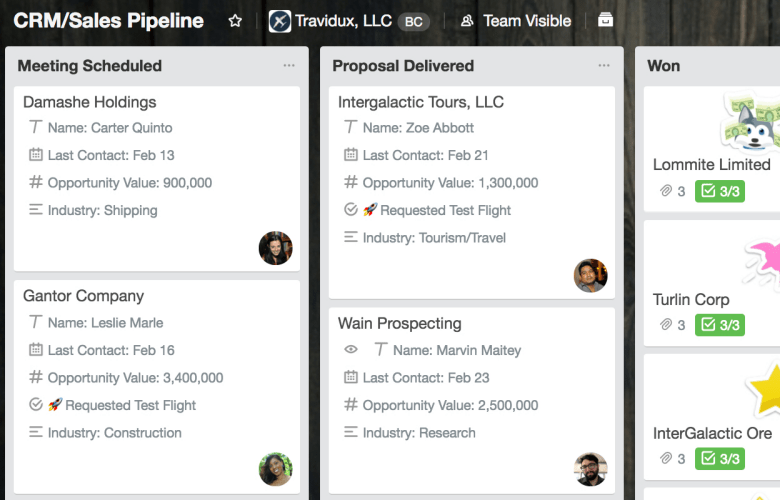Viewport: 780px width, 500px height.
Task: Open the Damashe Holdings card
Action: (x=90, y=102)
